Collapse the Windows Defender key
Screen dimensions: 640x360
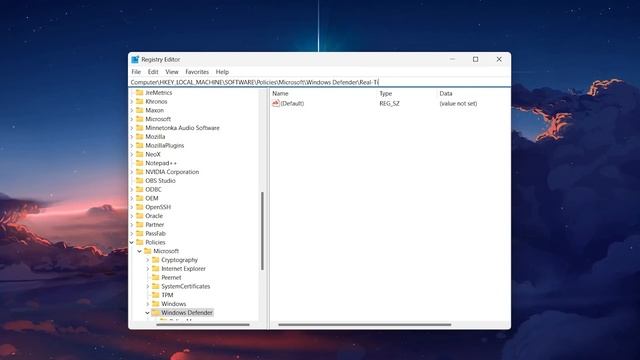(147, 313)
